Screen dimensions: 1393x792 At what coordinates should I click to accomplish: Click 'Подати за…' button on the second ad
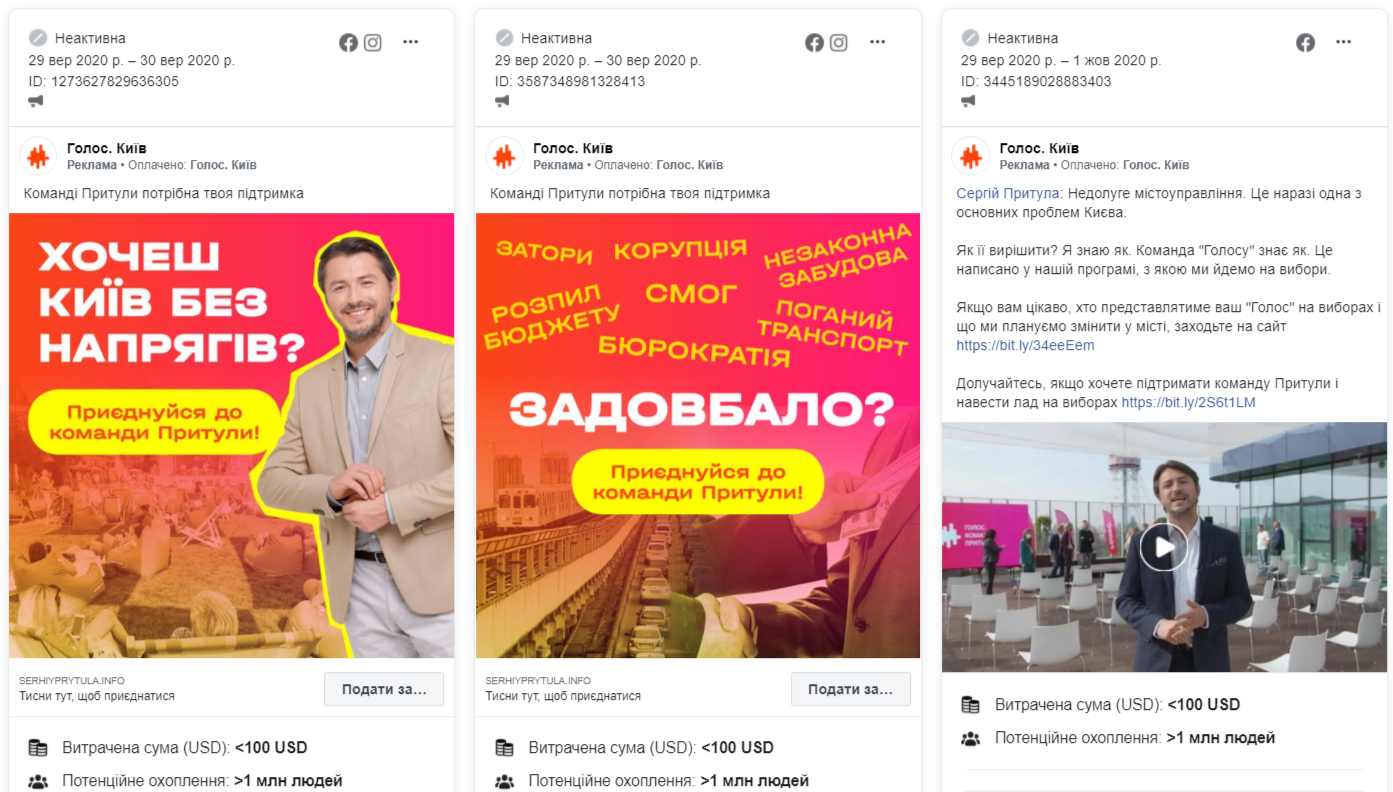[x=851, y=689]
